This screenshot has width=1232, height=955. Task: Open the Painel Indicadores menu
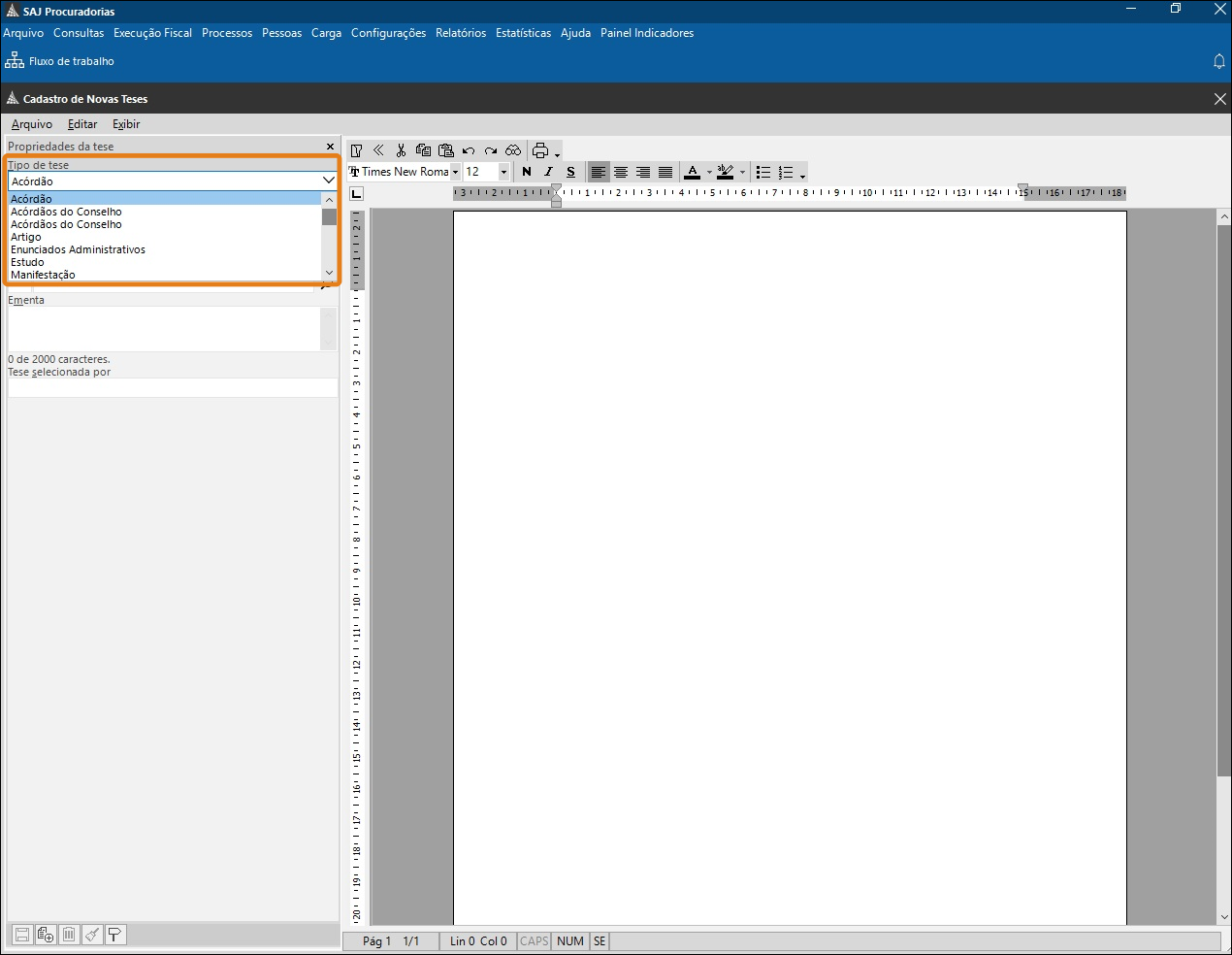pos(647,33)
